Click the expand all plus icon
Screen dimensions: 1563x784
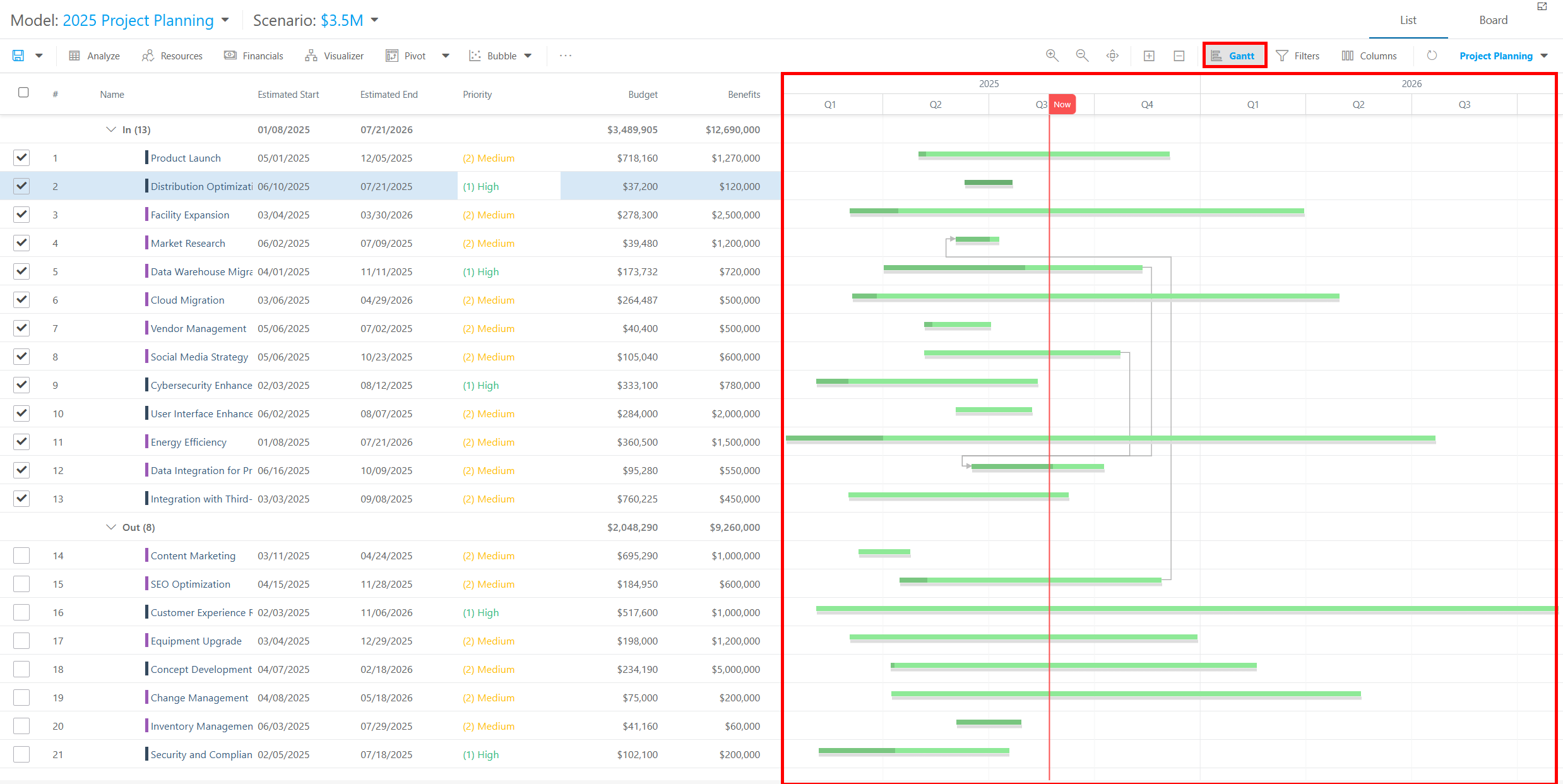click(1149, 56)
